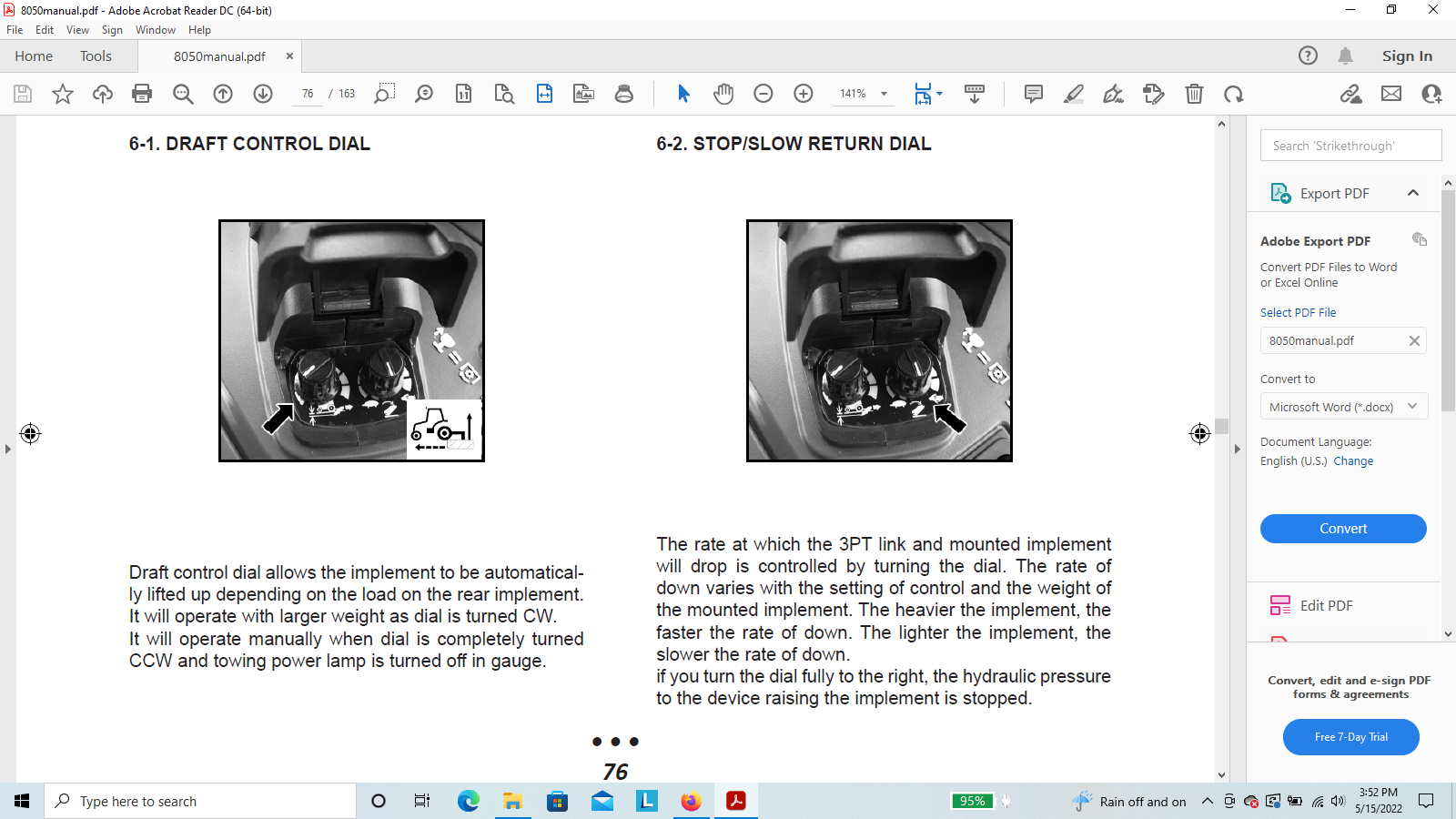The height and width of the screenshot is (819, 1456).
Task: Click the export PDF copy icon
Action: pyautogui.click(x=1419, y=239)
